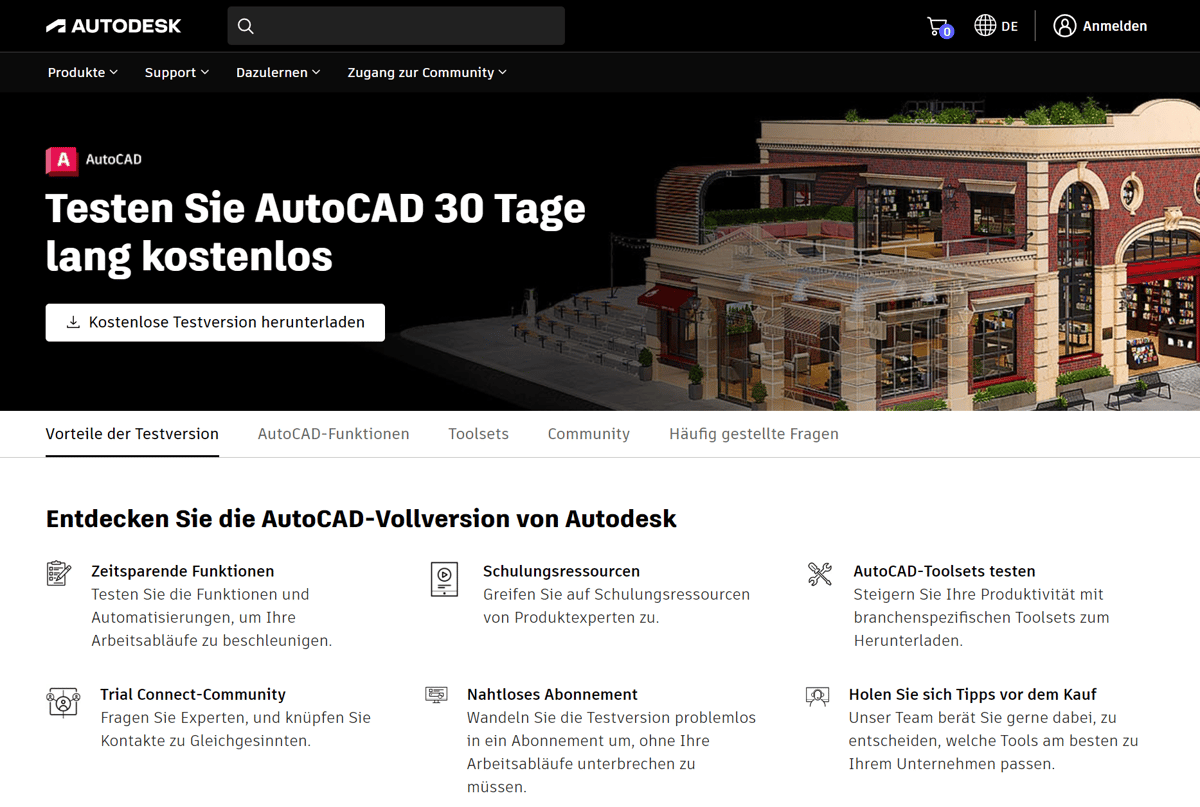Click the Tipps vor dem Kauf icon

[x=818, y=696]
